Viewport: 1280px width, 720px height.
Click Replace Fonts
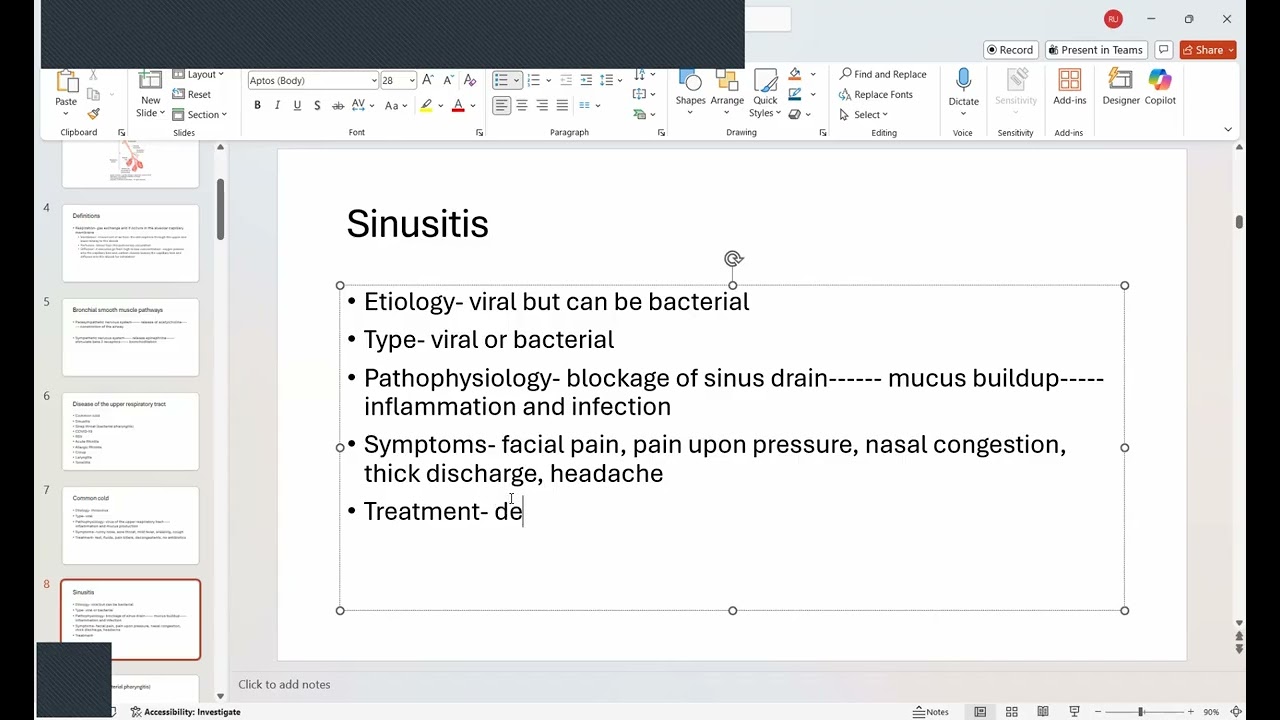tap(876, 94)
